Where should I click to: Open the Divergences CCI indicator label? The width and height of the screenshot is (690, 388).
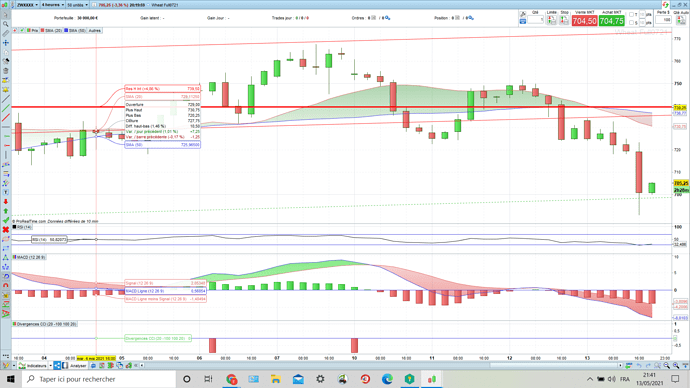[x=45, y=324]
